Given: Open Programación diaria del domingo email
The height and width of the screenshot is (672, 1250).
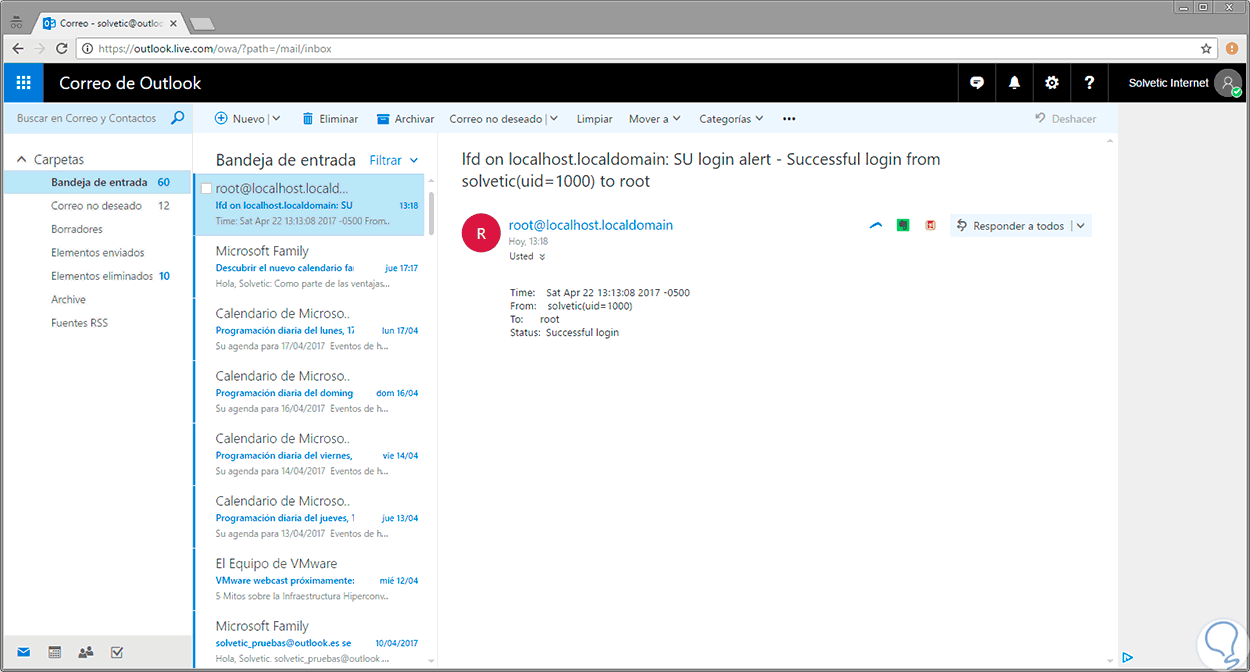Looking at the screenshot, I should [311, 392].
